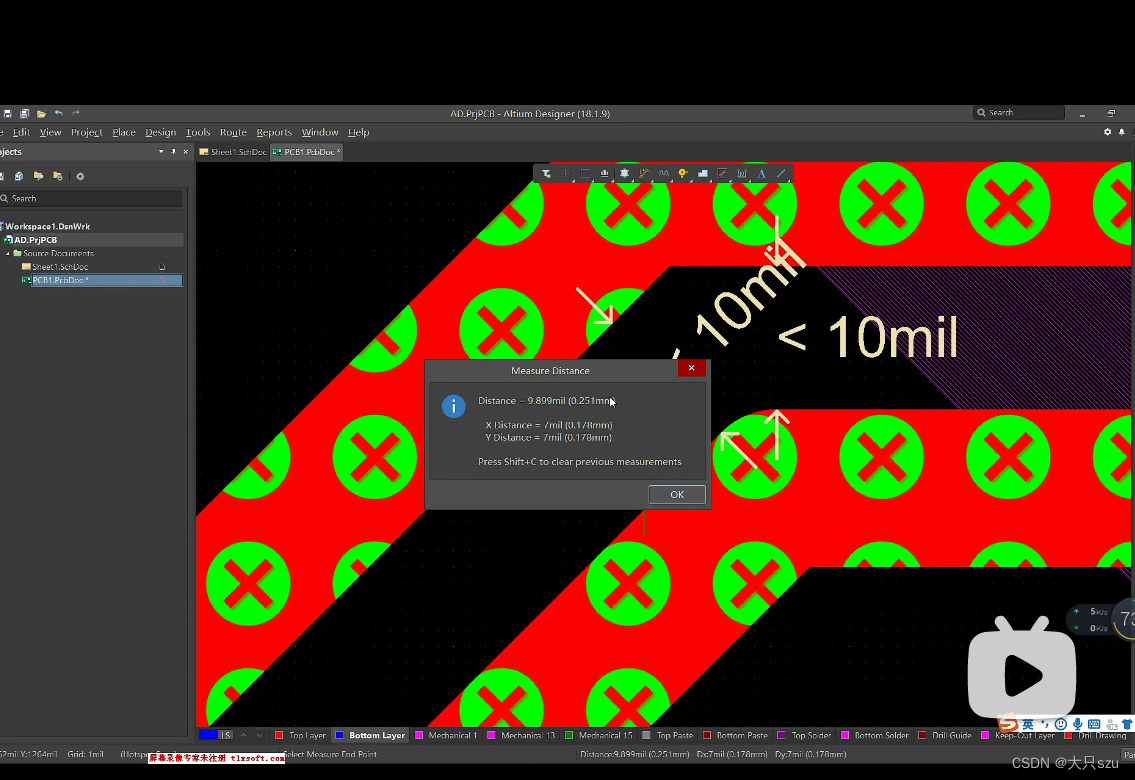The height and width of the screenshot is (780, 1135).
Task: Click the Projects panel Search field
Action: pyautogui.click(x=90, y=198)
